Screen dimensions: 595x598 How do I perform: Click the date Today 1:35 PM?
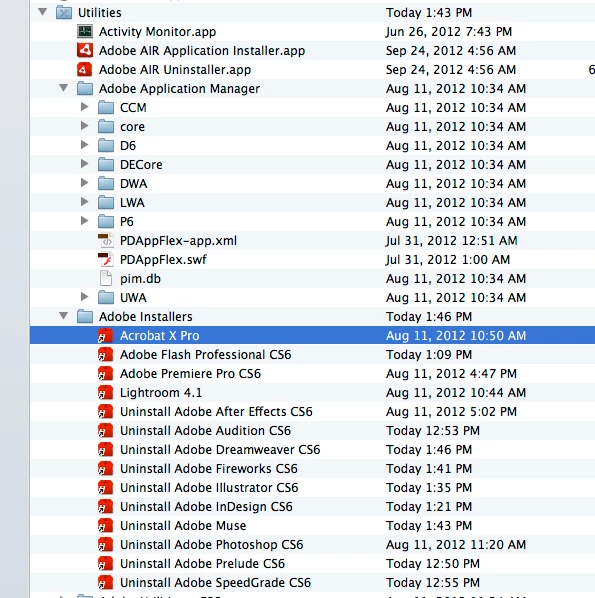click(x=429, y=487)
